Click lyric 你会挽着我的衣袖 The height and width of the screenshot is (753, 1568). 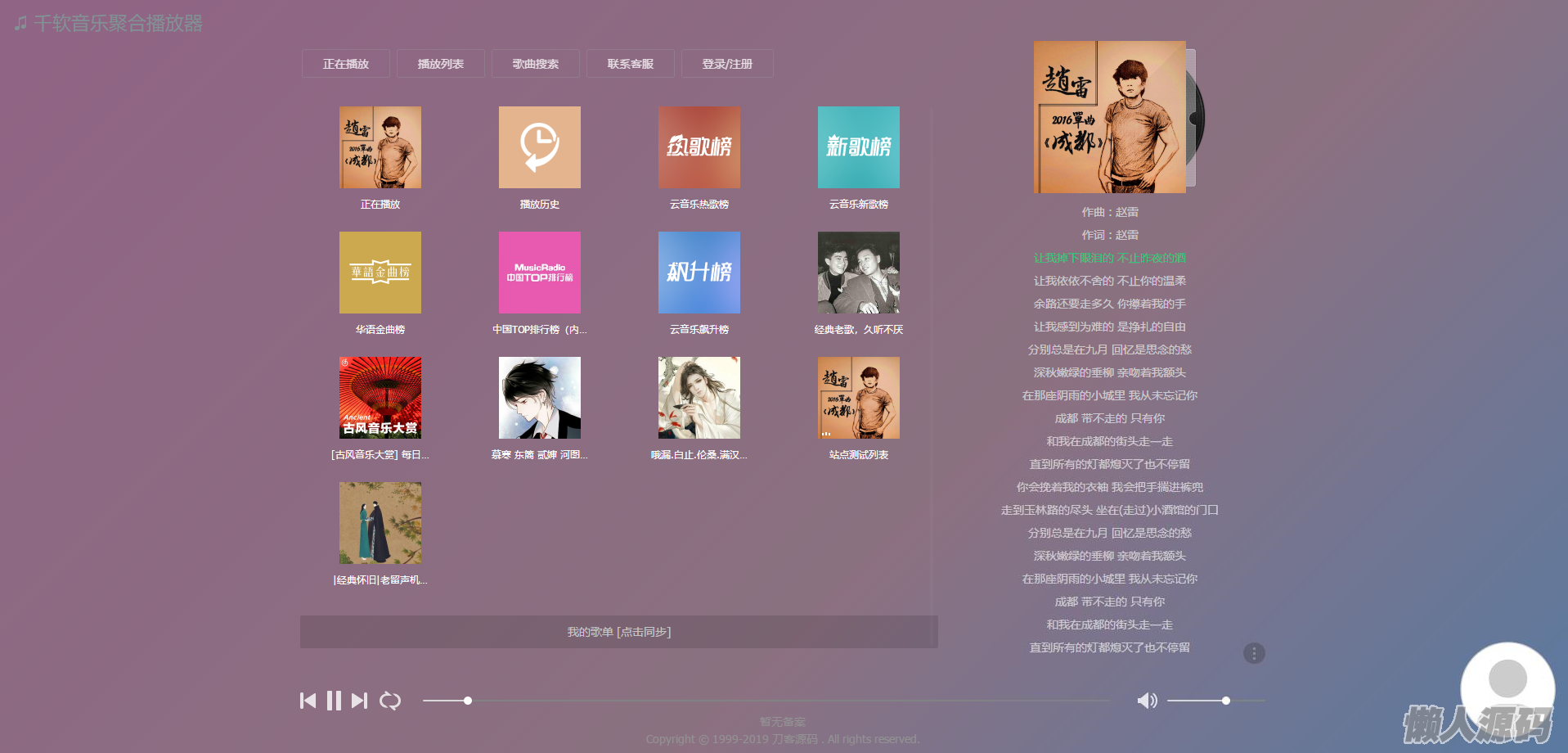1110,487
